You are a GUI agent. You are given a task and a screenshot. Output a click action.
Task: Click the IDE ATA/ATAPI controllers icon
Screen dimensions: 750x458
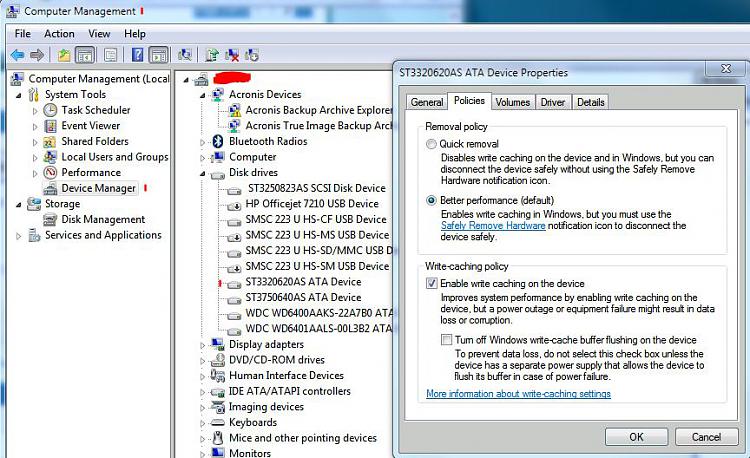click(x=218, y=392)
